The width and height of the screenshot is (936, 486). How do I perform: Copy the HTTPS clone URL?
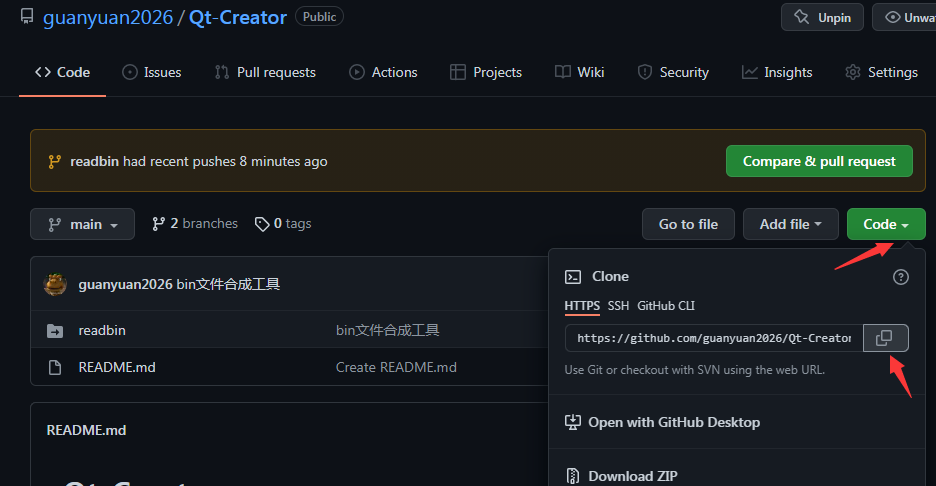click(885, 338)
